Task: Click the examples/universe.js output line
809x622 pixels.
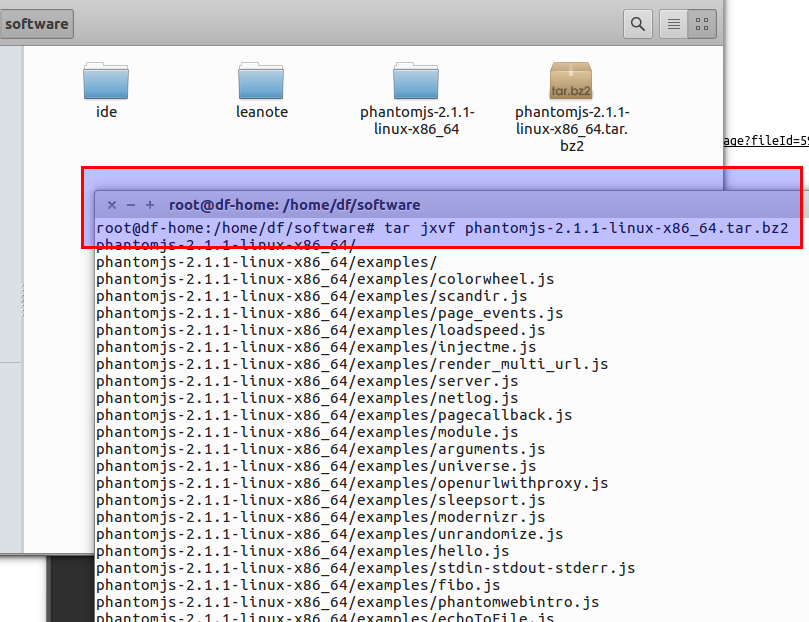Action: coord(316,466)
